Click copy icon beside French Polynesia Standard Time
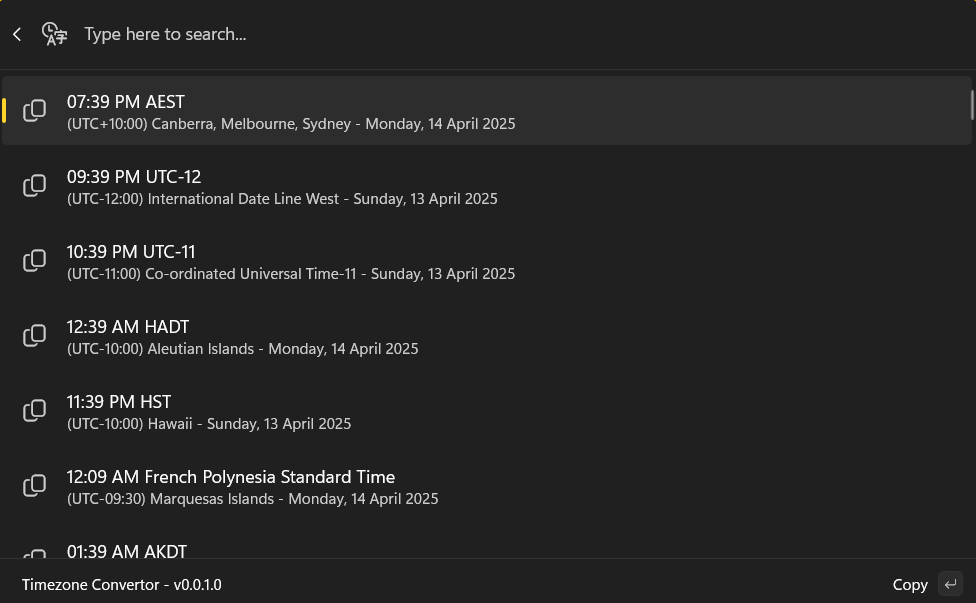 tap(35, 485)
